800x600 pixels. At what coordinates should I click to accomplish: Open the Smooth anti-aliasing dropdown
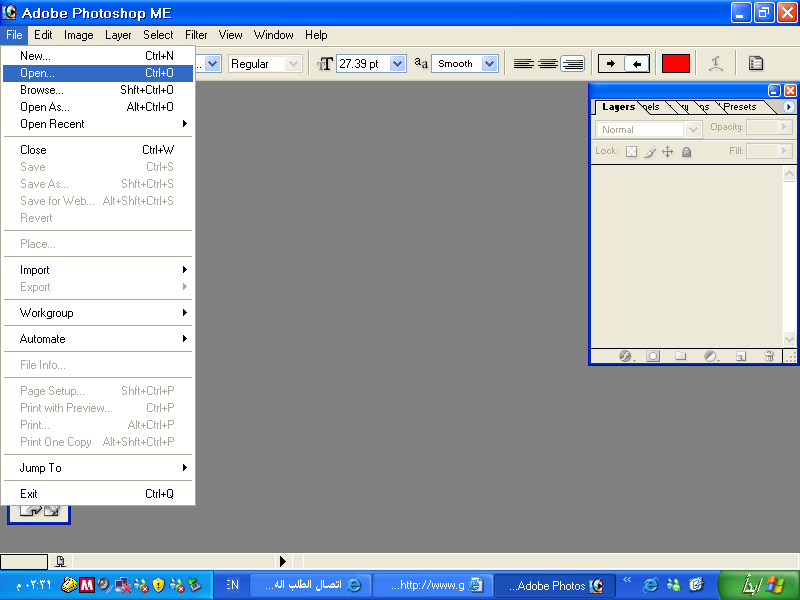point(464,64)
